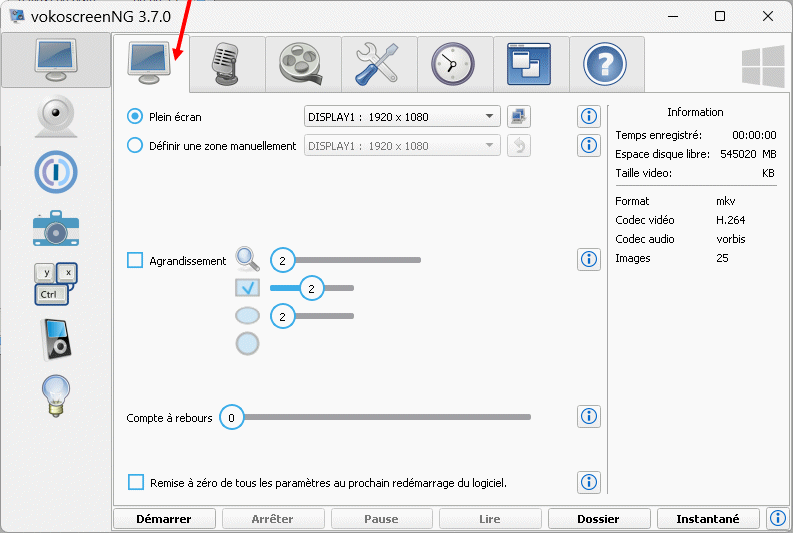Select the ellipse magnifier shape
The image size is (793, 533).
pos(247,316)
